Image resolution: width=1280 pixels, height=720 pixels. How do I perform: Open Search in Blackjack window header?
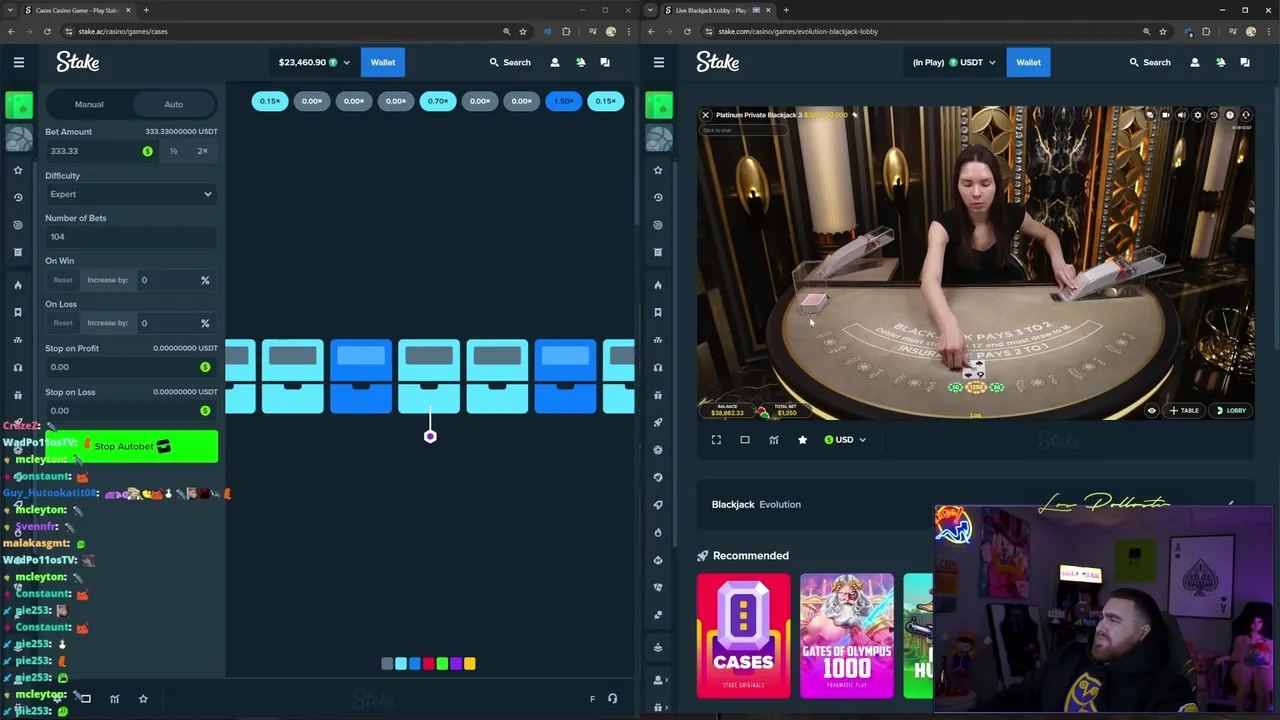pyautogui.click(x=1151, y=62)
